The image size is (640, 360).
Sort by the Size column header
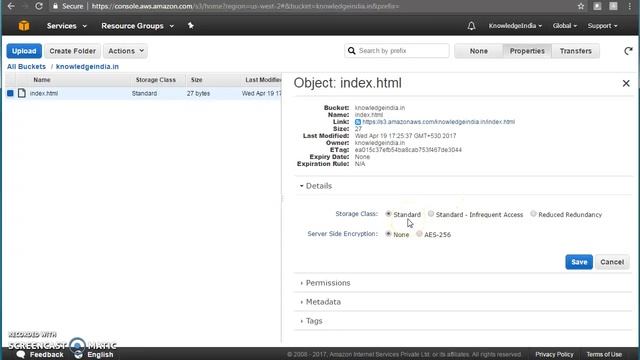point(197,80)
